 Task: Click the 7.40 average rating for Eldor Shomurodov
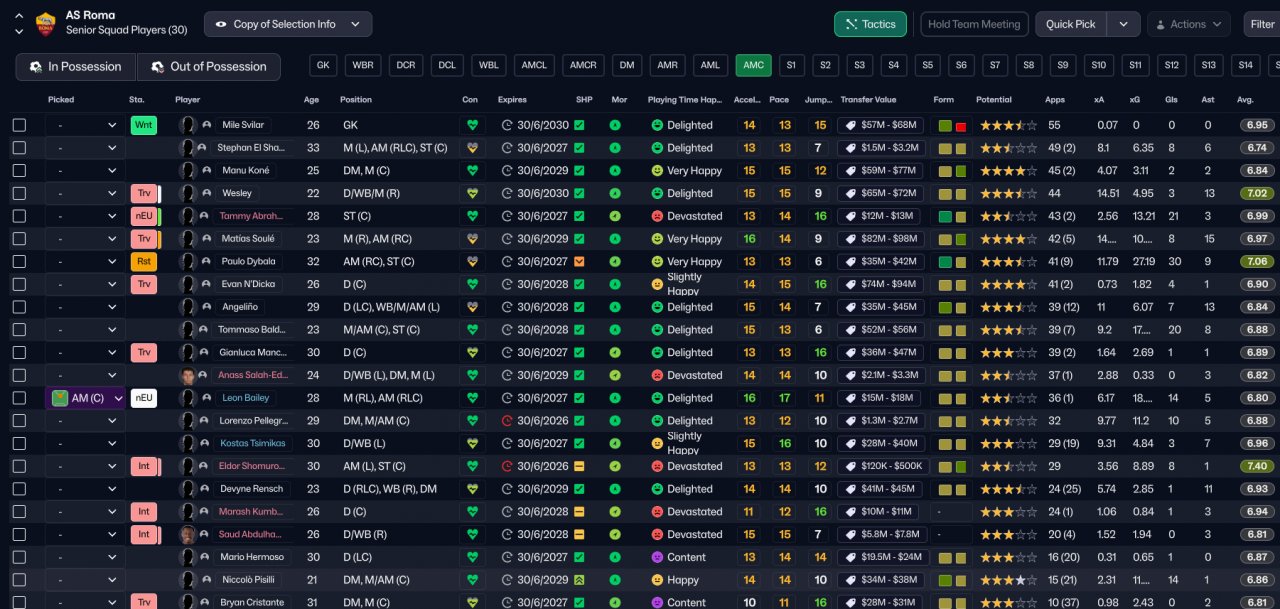tap(1258, 467)
